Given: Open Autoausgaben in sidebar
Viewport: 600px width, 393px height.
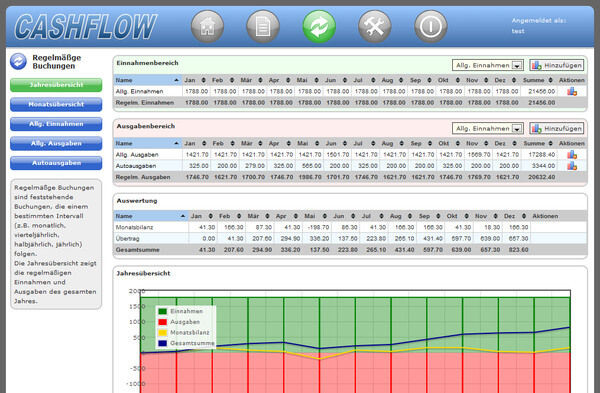Looking at the screenshot, I should (56, 163).
